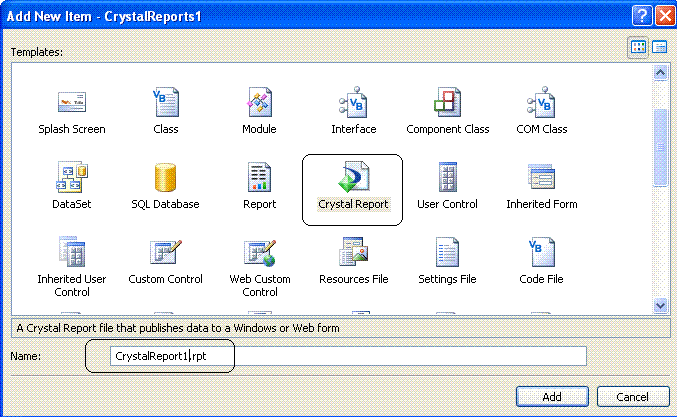Choose the Module template icon

click(259, 102)
